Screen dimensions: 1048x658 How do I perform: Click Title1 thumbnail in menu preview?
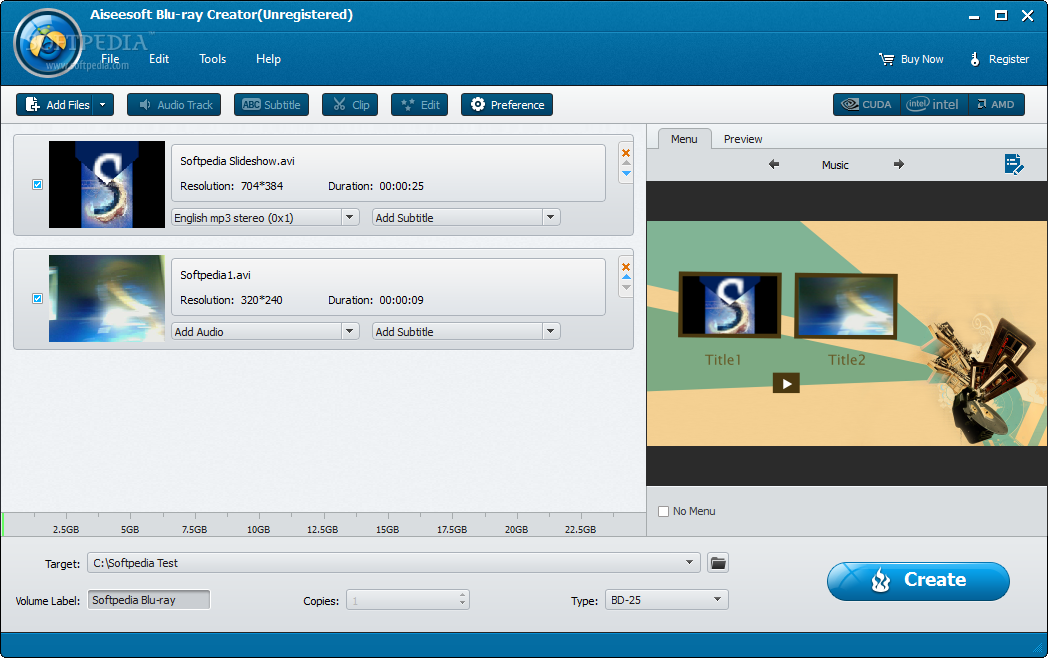(x=730, y=304)
